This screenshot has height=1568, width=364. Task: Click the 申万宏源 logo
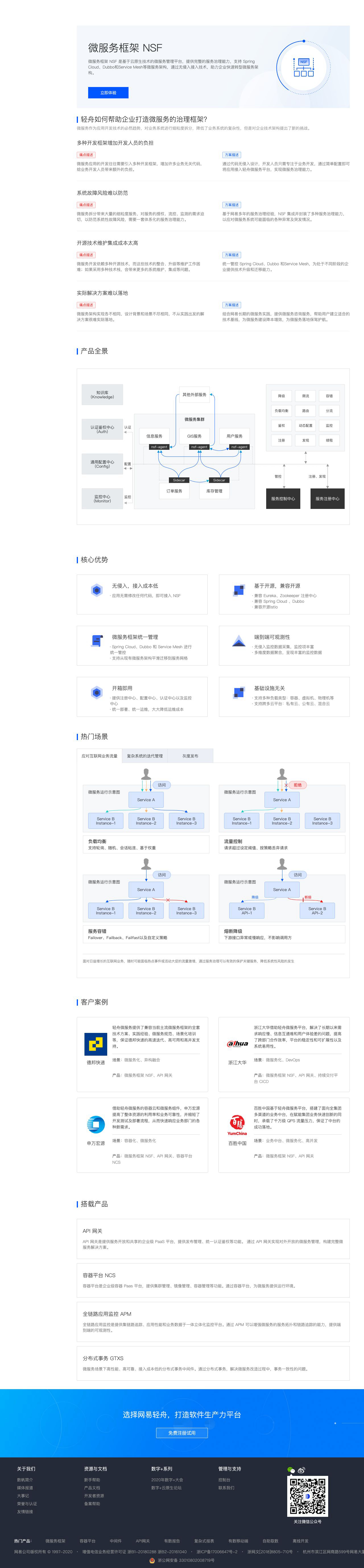[x=96, y=1125]
